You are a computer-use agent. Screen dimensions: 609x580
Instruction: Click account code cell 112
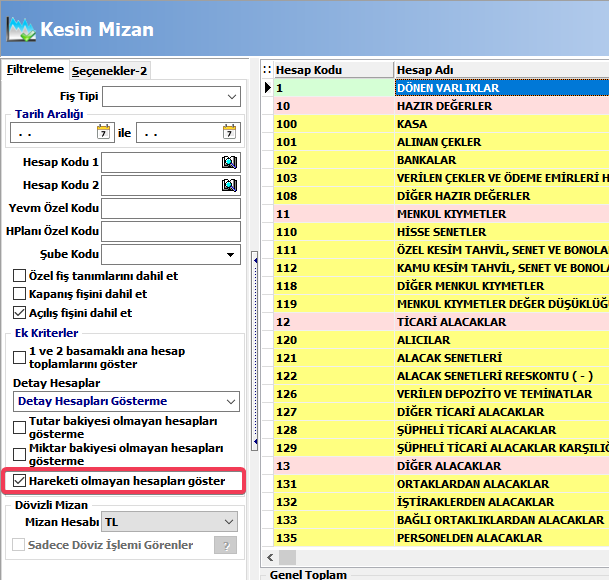click(x=334, y=268)
